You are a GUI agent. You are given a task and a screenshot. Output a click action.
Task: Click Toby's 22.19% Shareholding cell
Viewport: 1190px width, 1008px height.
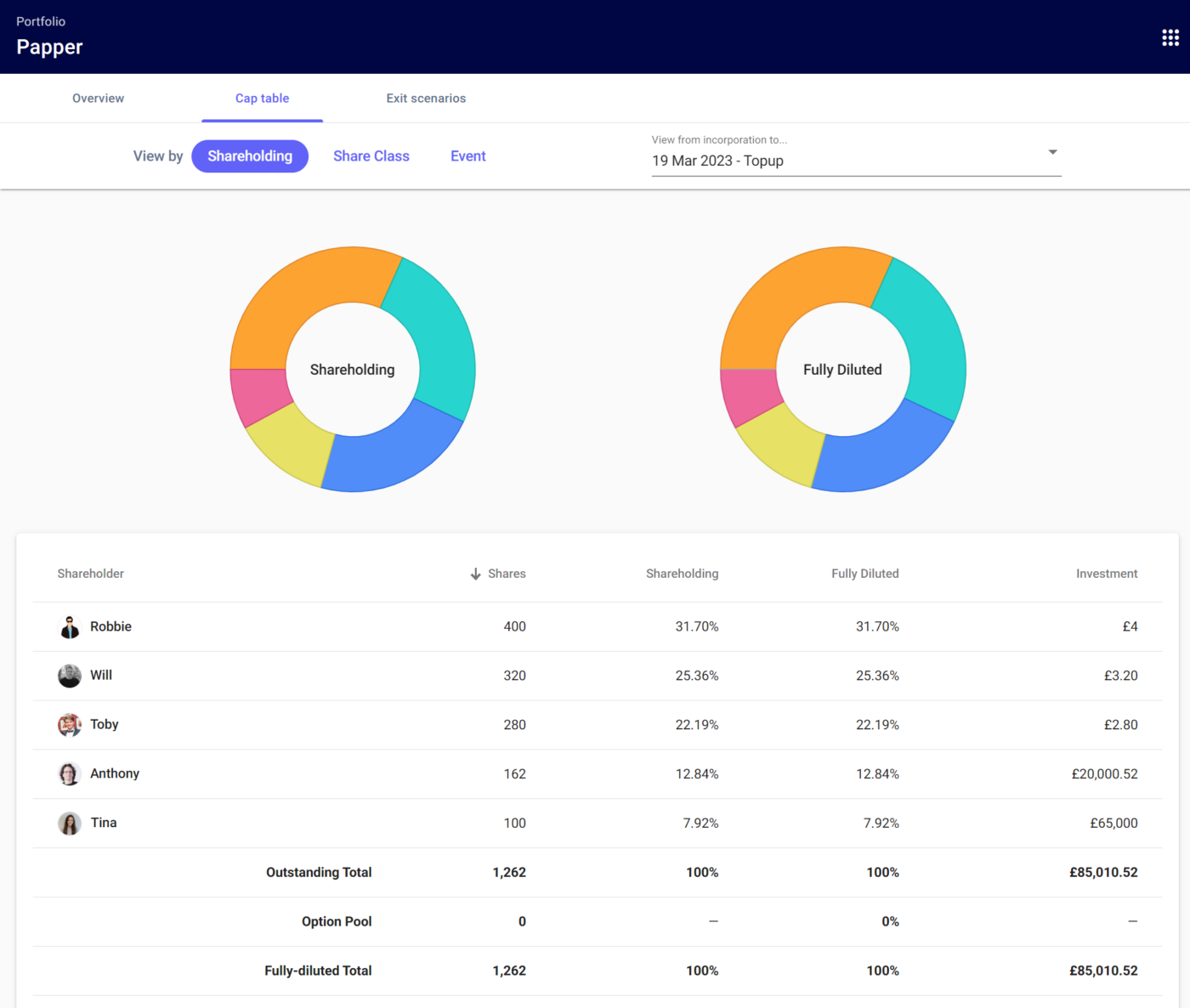click(697, 725)
